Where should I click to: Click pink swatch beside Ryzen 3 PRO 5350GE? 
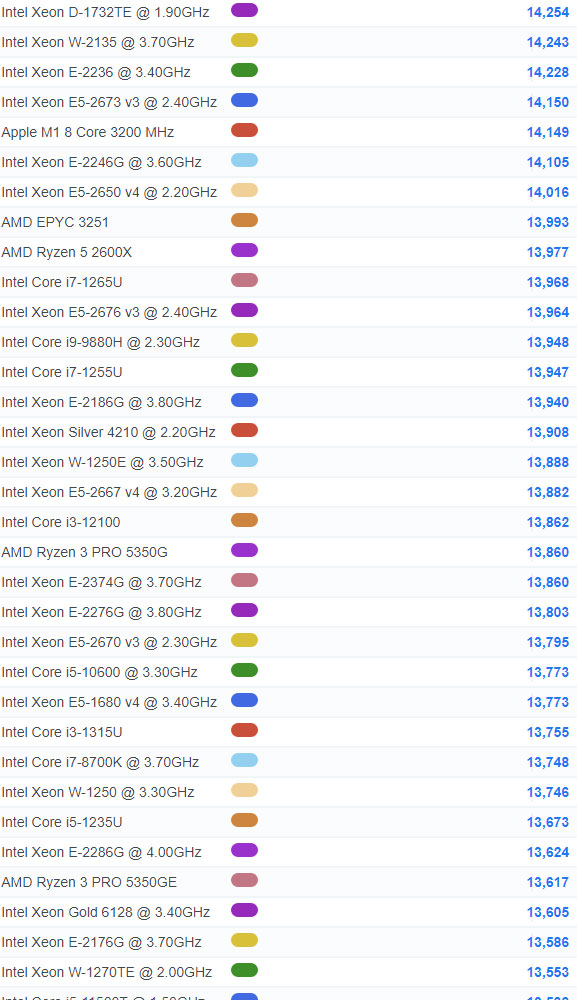pyautogui.click(x=244, y=879)
